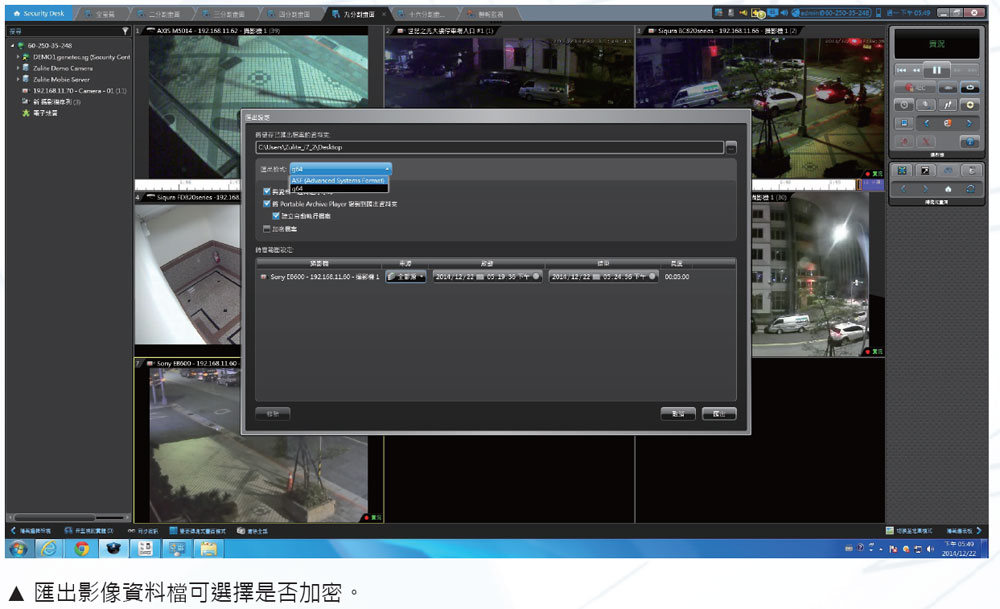Toggle the first checkbox below the format dropdown
This screenshot has width=1000, height=609.
pos(267,191)
